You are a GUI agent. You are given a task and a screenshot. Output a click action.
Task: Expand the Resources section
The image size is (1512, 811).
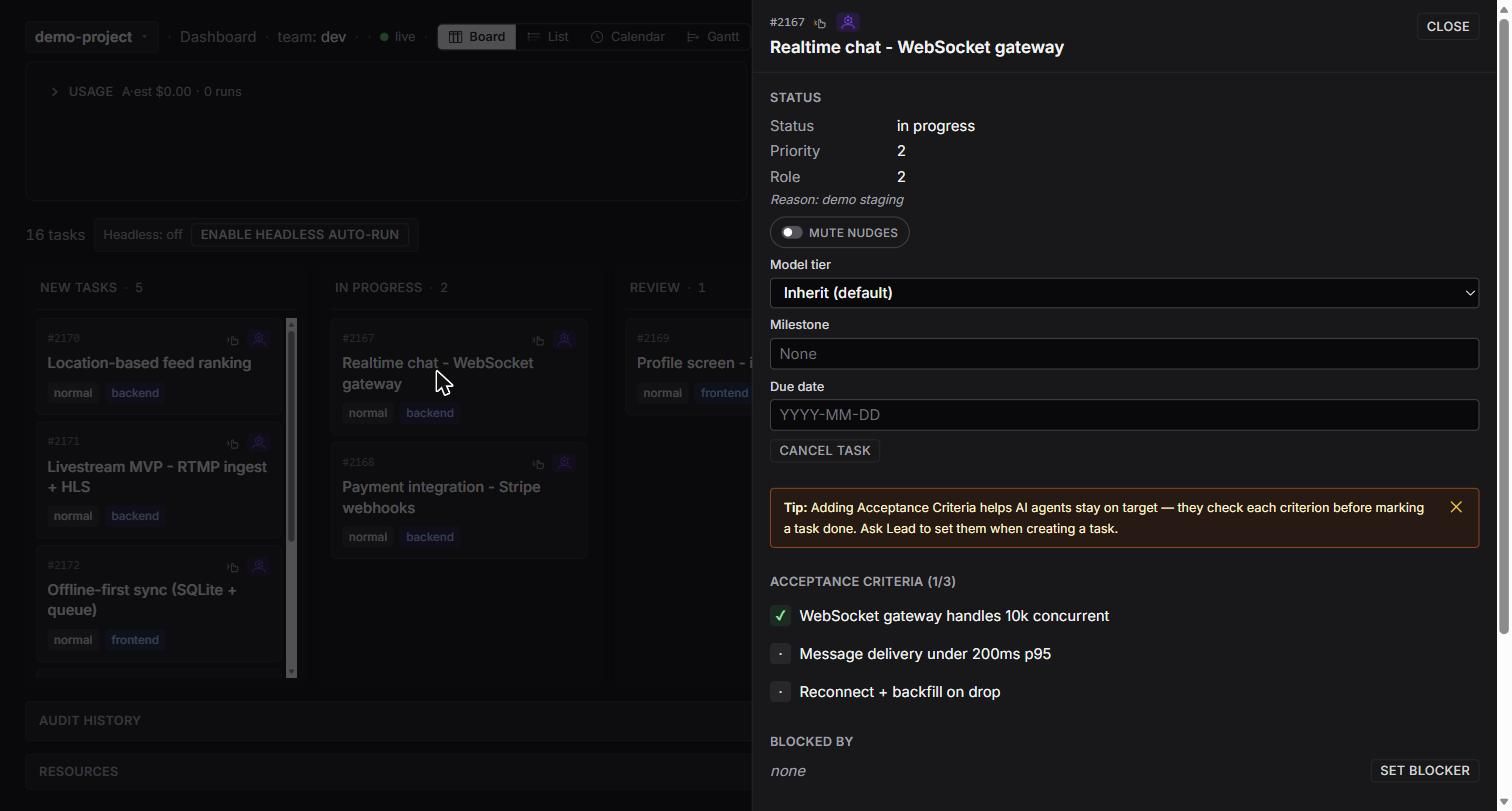coord(388,772)
